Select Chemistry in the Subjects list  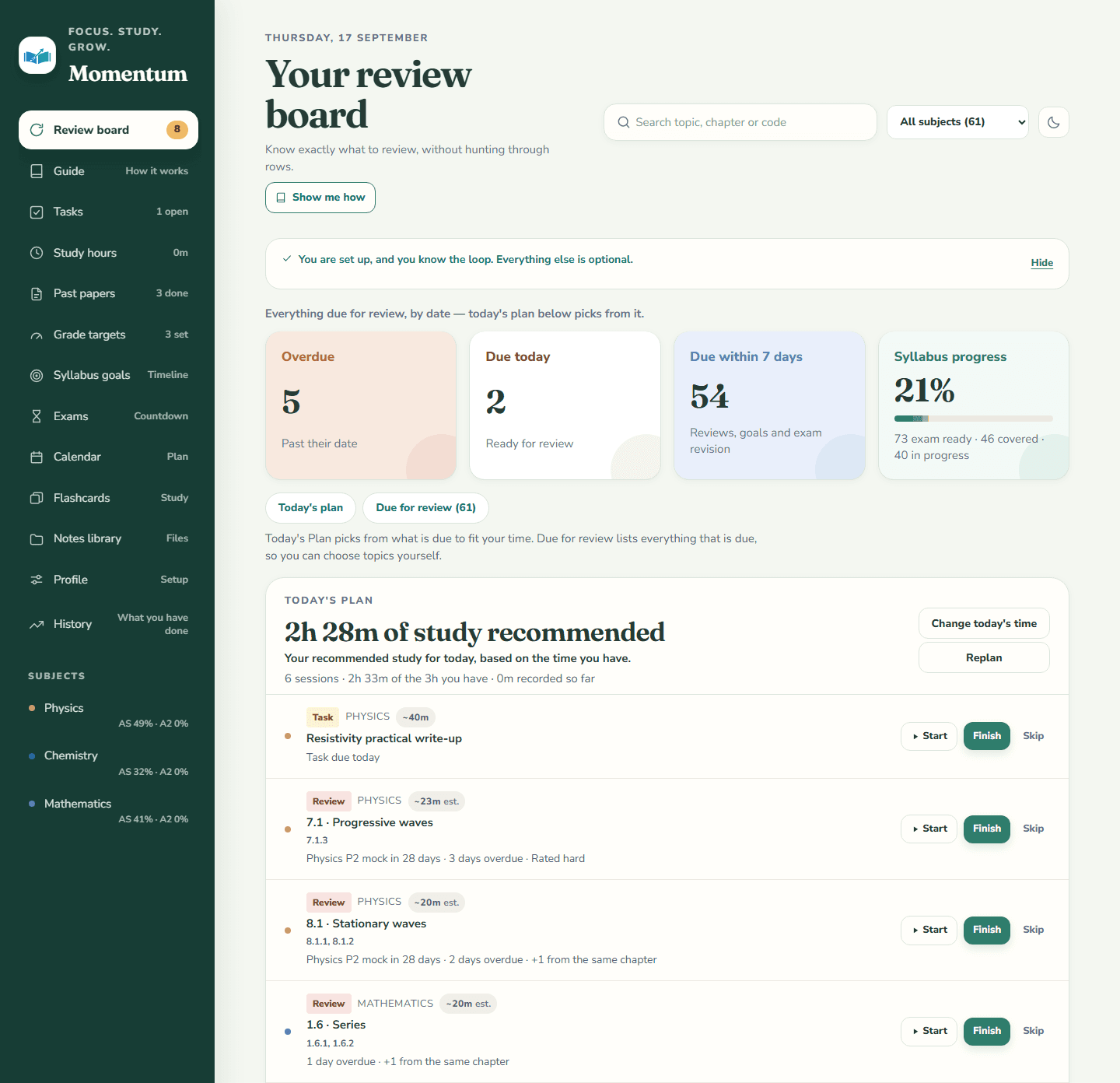coord(108,762)
